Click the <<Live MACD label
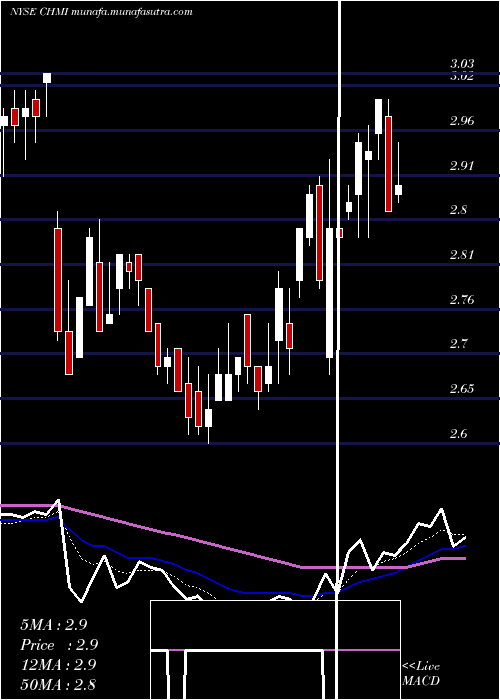The width and height of the screenshot is (500, 700). coord(421,674)
